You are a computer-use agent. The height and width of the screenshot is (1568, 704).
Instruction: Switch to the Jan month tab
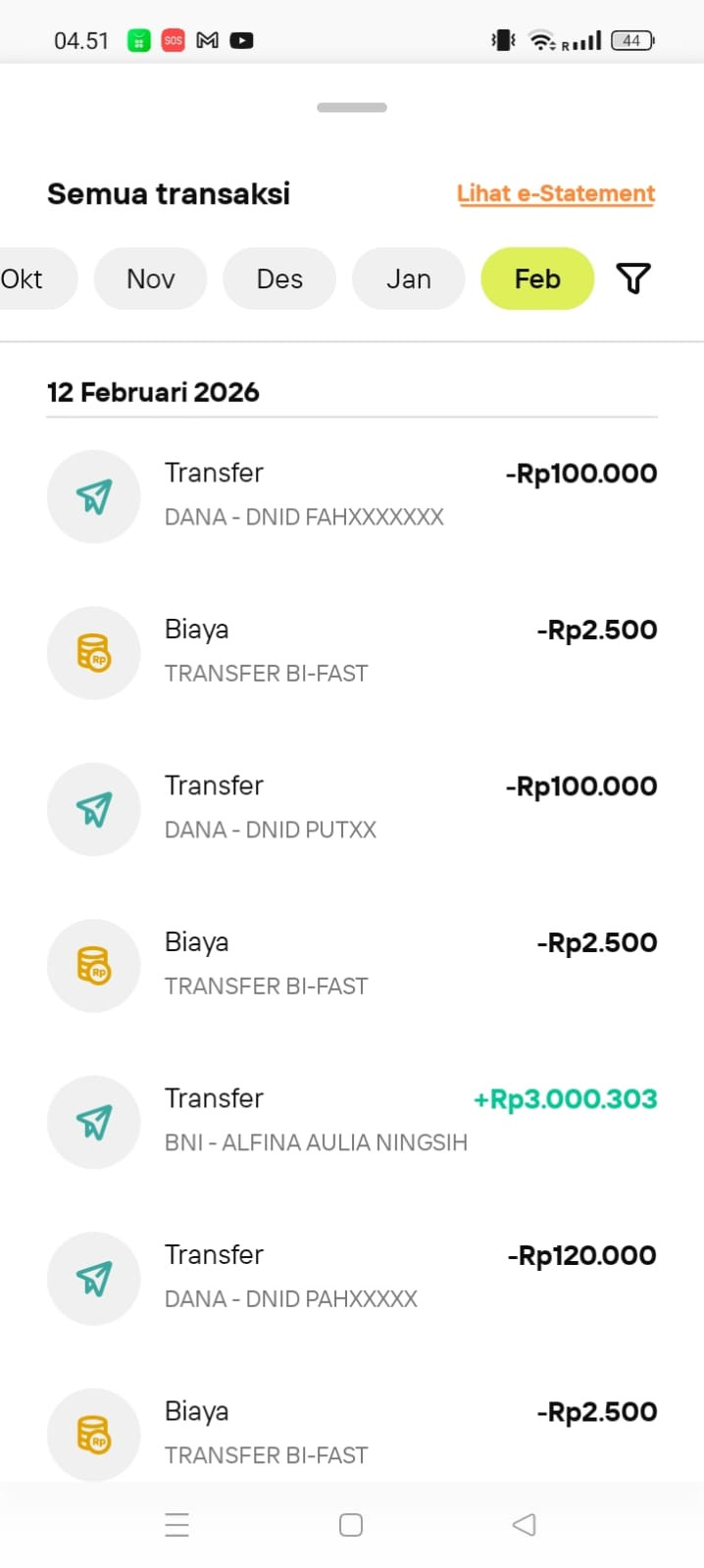(409, 278)
